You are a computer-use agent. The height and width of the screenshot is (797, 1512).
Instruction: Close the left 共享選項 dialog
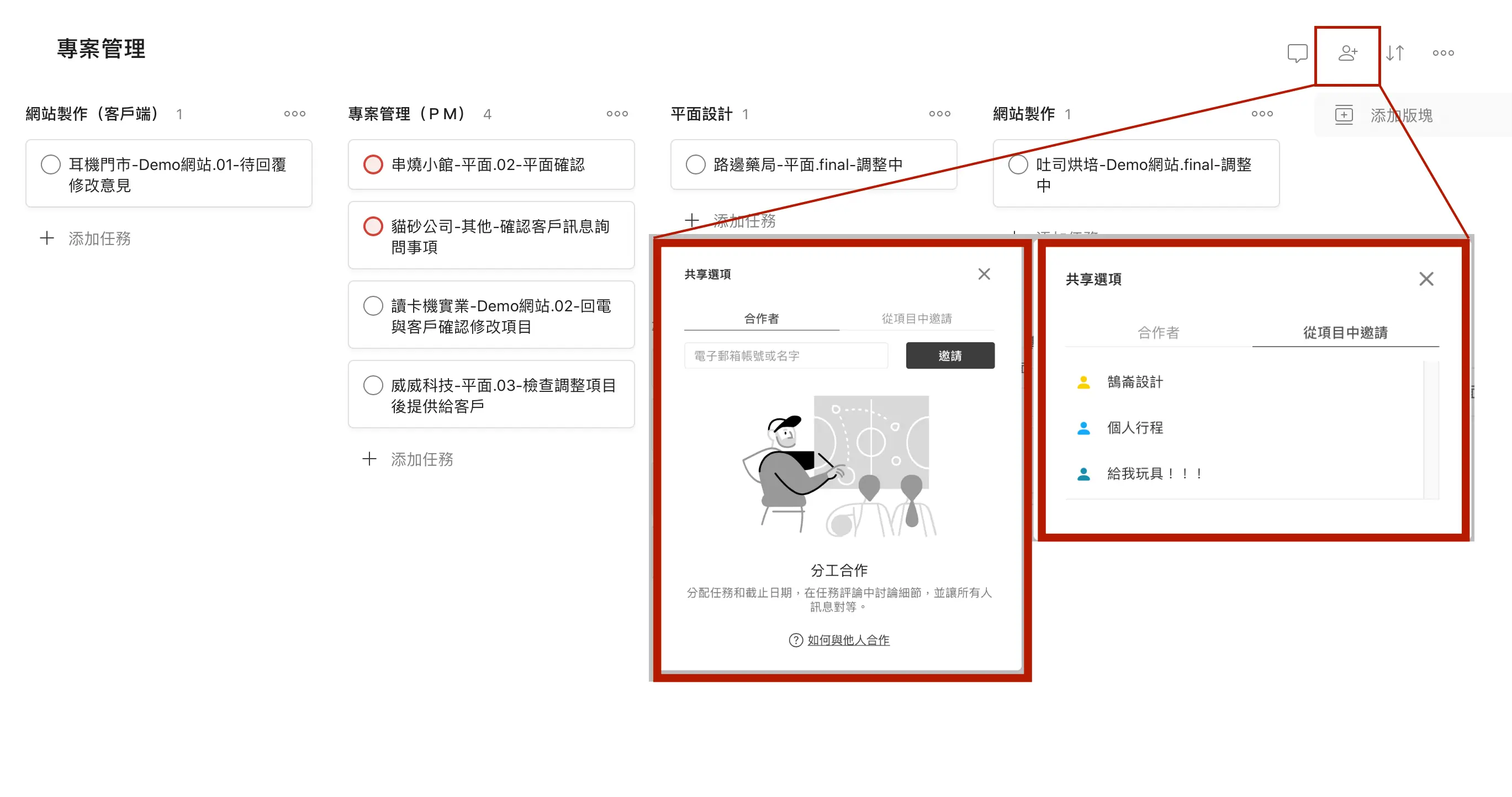(984, 274)
